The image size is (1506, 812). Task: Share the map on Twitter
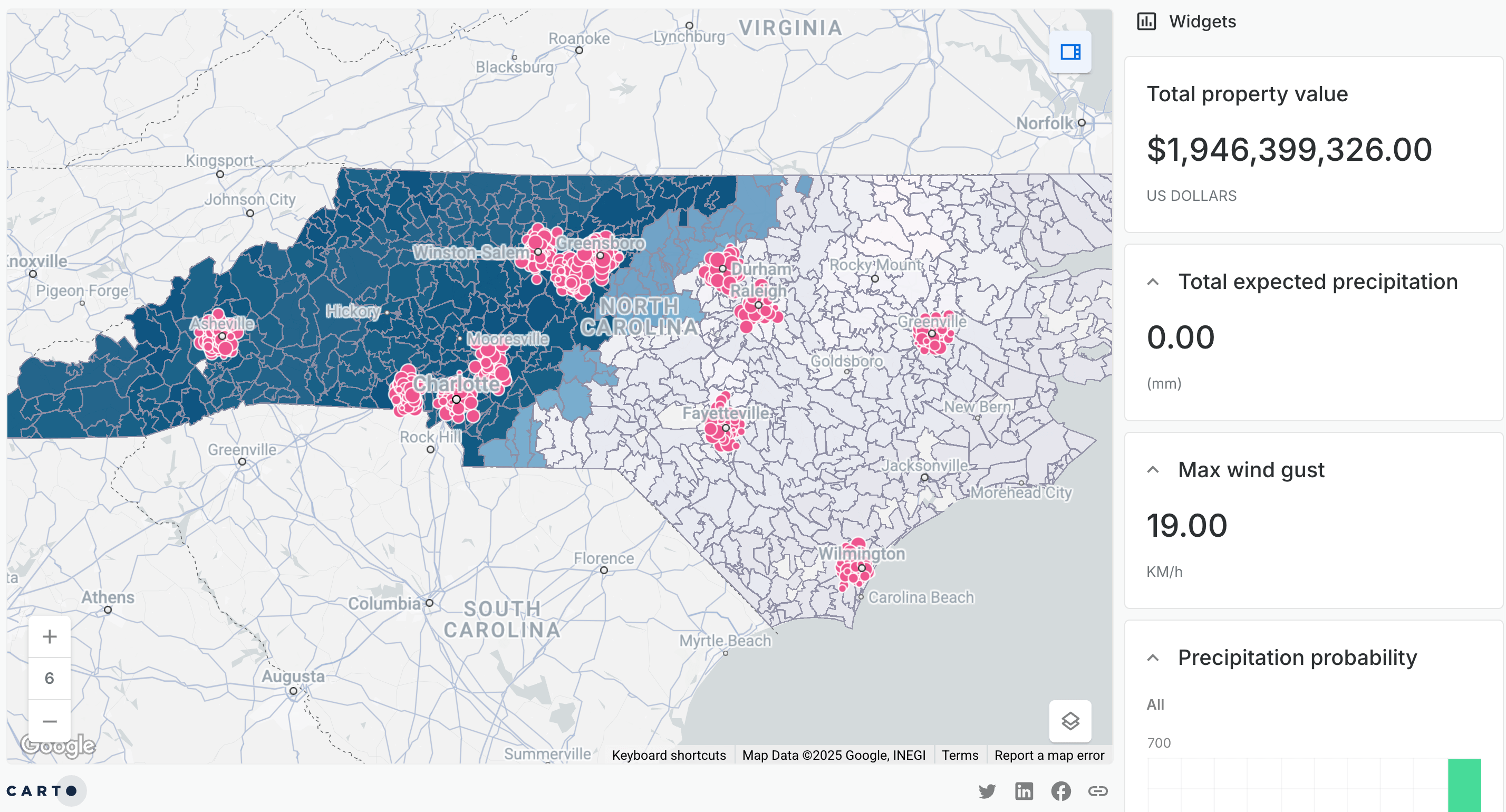[x=987, y=791]
